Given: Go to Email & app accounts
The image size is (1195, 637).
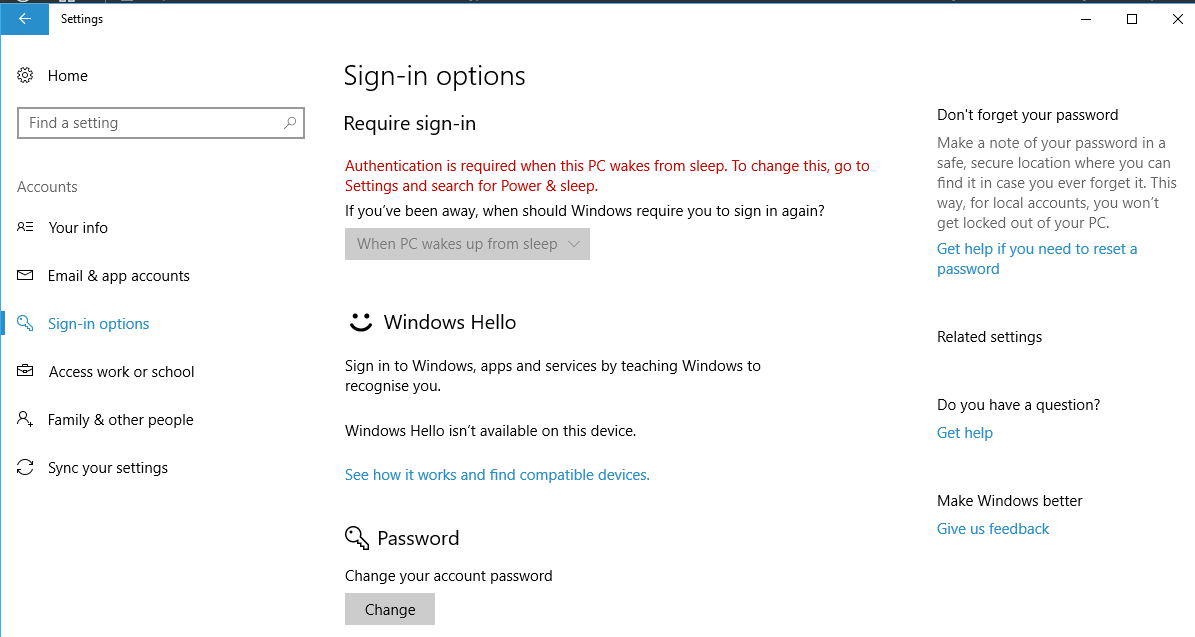Looking at the screenshot, I should (118, 276).
